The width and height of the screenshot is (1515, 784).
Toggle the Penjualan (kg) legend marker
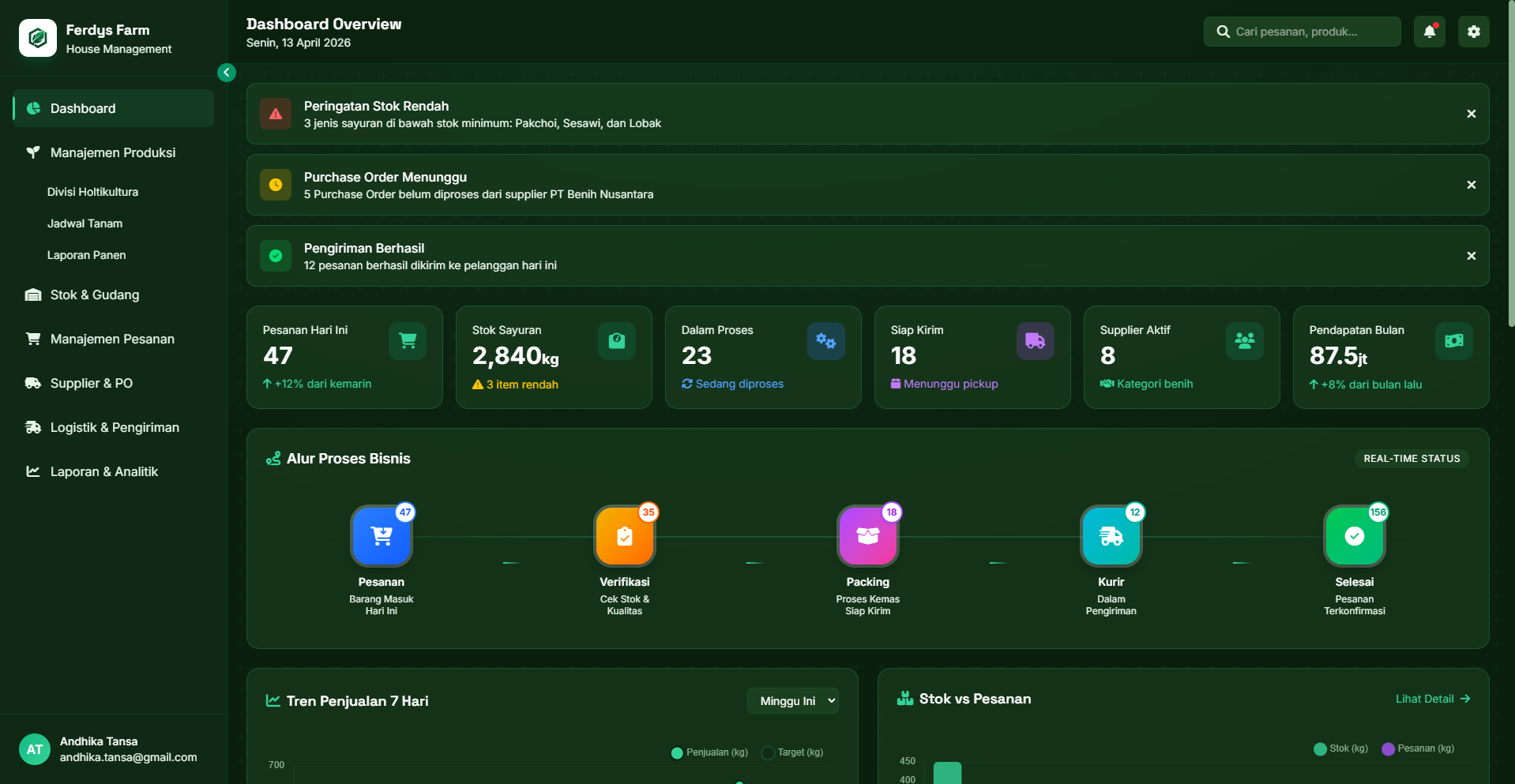pos(676,752)
